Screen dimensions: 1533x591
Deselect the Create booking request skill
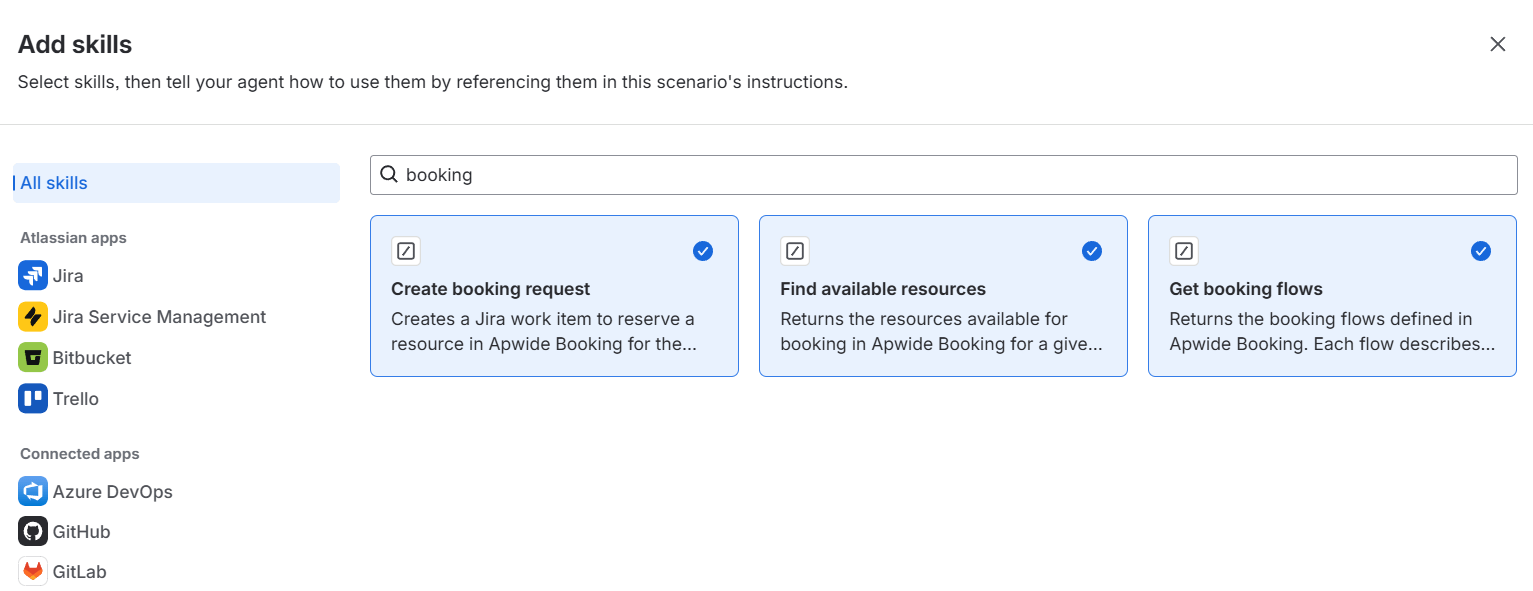tap(703, 251)
